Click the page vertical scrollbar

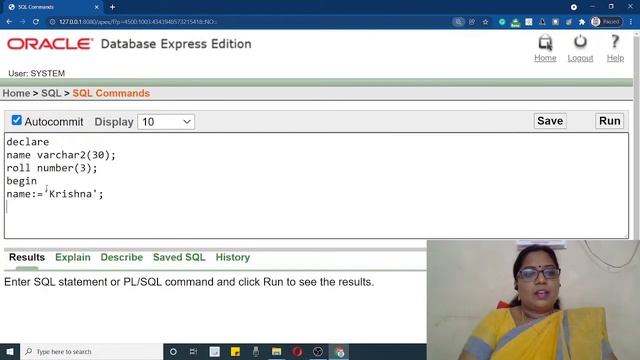coord(636,135)
